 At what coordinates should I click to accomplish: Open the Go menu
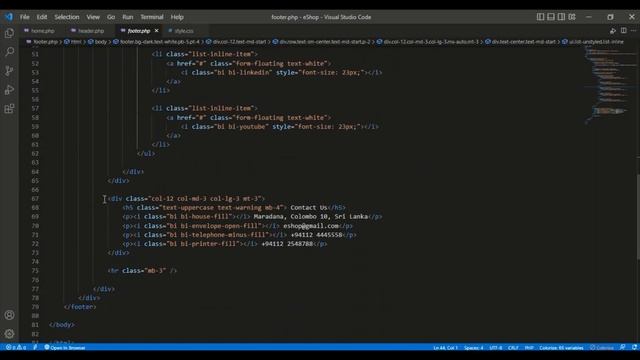(x=111, y=17)
